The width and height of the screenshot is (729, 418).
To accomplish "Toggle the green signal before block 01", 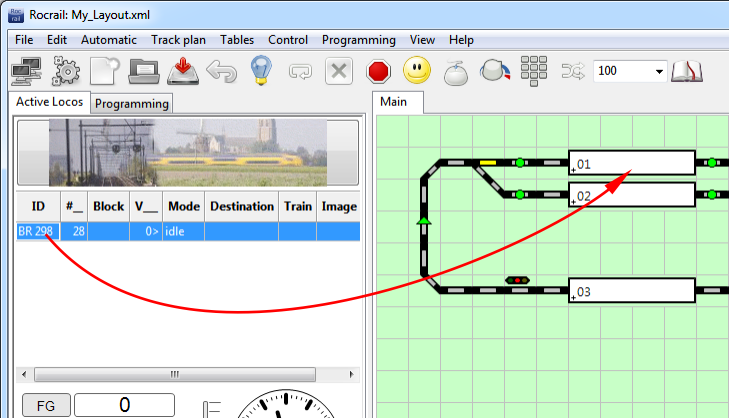I will (x=520, y=162).
